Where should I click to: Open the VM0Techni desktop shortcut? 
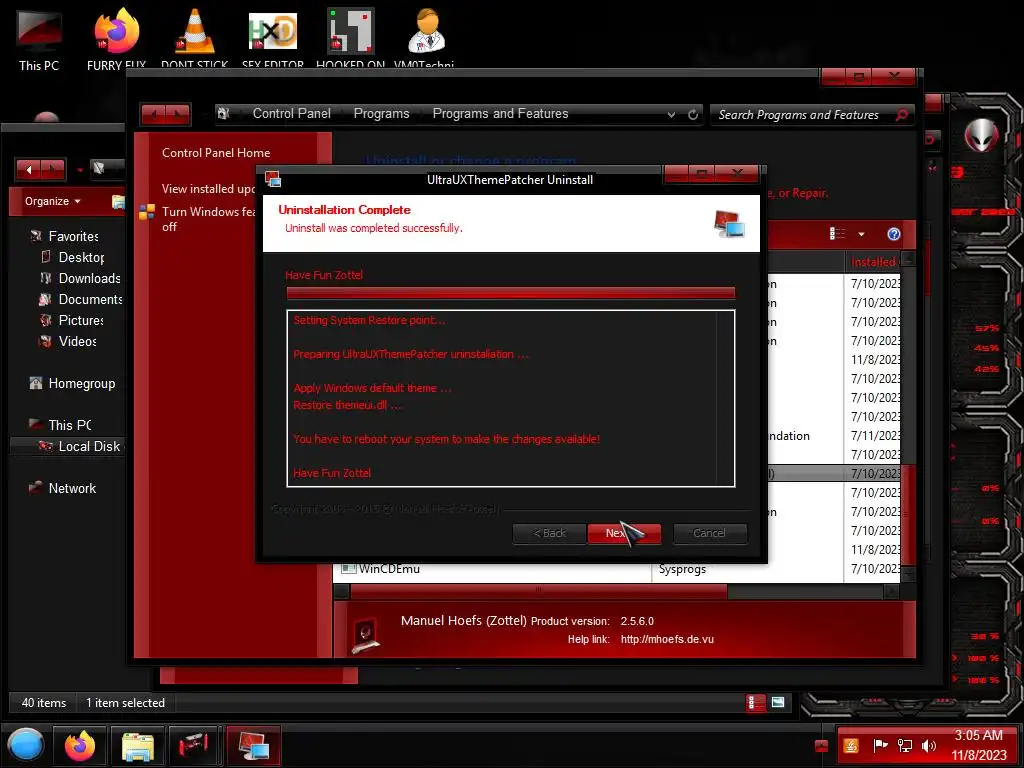pyautogui.click(x=425, y=39)
